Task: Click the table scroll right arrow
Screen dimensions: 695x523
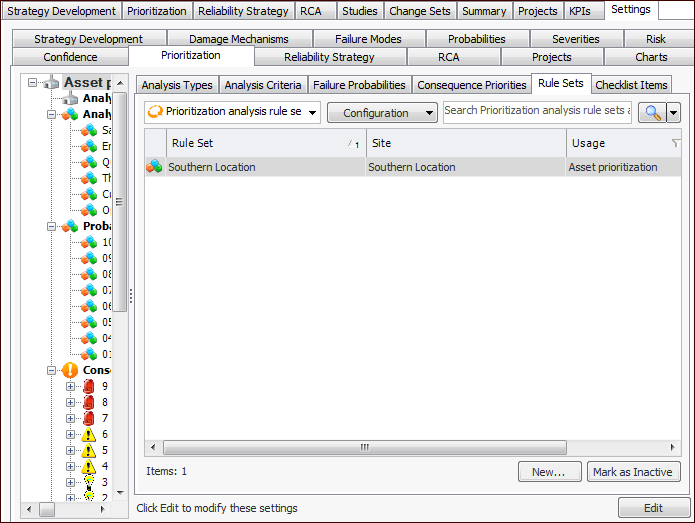Action: [x=672, y=447]
